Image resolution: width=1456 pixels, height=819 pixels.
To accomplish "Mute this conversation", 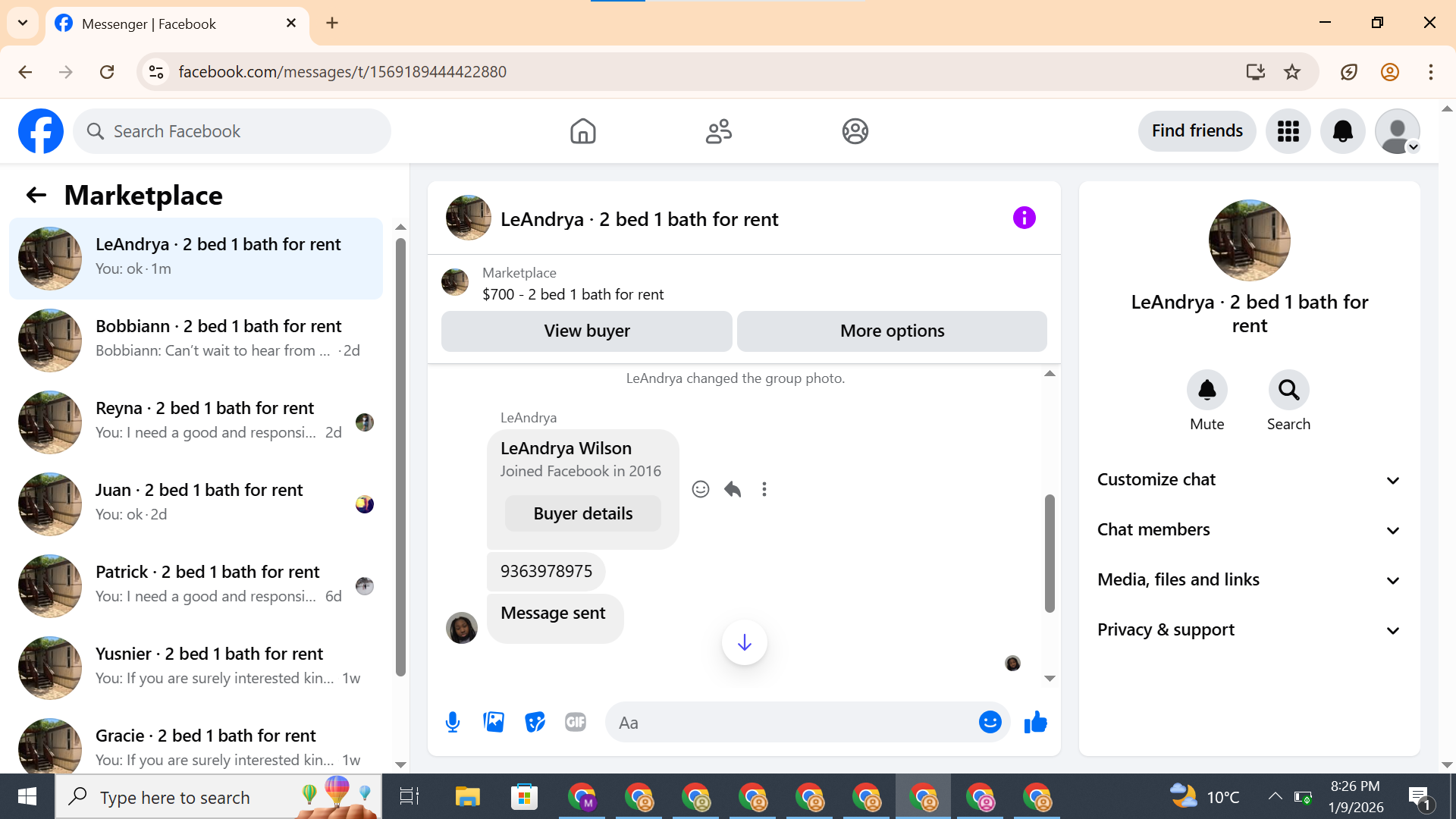I will (x=1207, y=390).
